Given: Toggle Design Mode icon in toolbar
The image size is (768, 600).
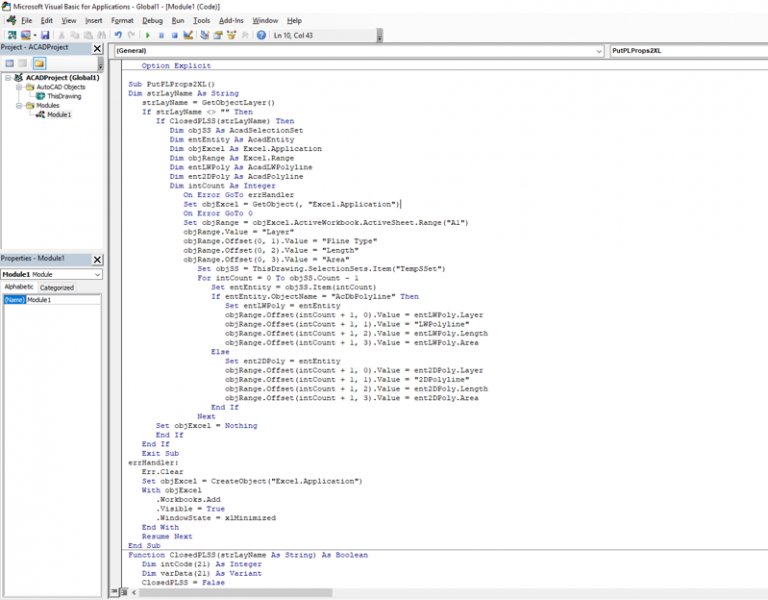Looking at the screenshot, I should pos(187,35).
